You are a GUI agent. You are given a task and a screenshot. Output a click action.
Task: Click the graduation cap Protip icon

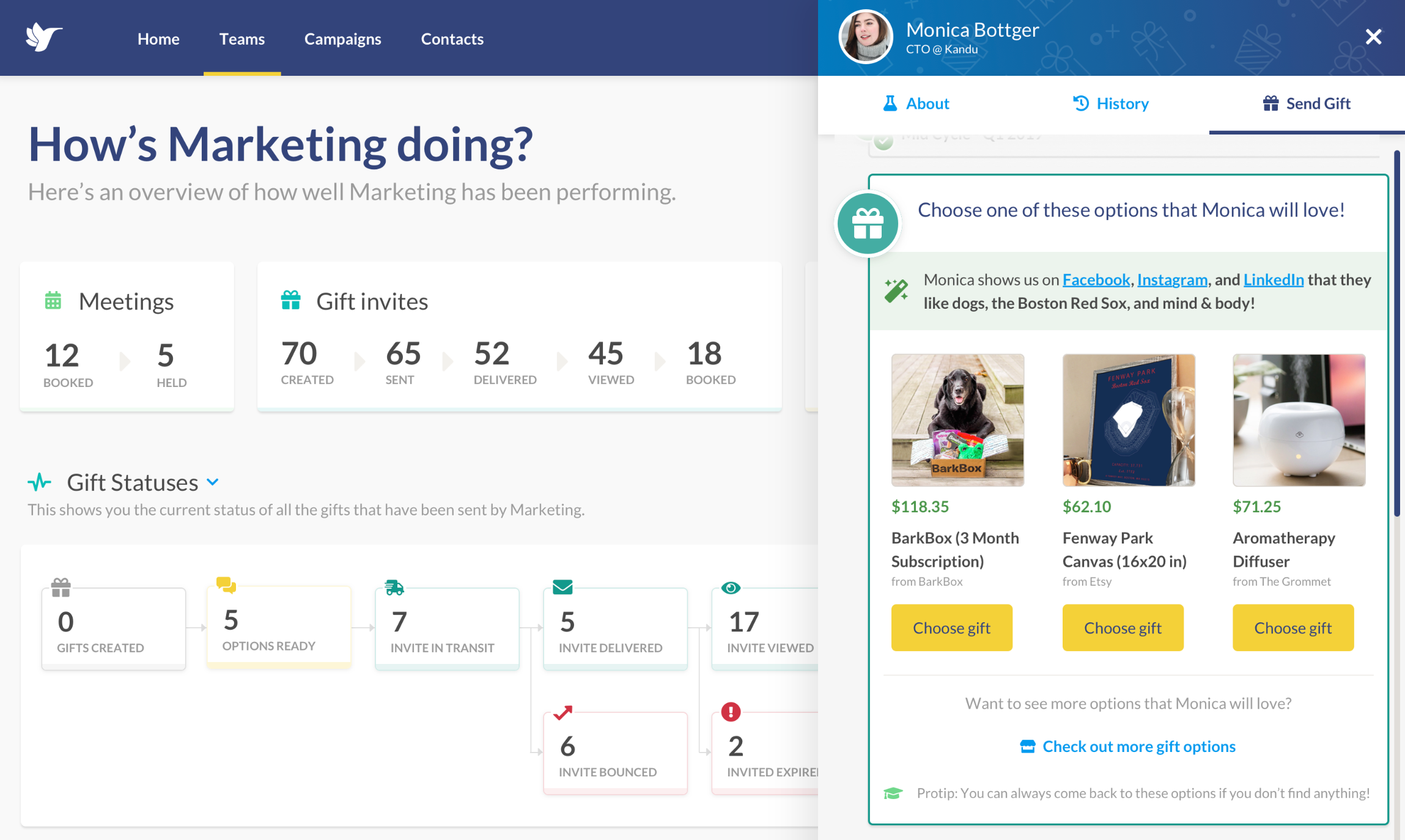[x=893, y=794]
